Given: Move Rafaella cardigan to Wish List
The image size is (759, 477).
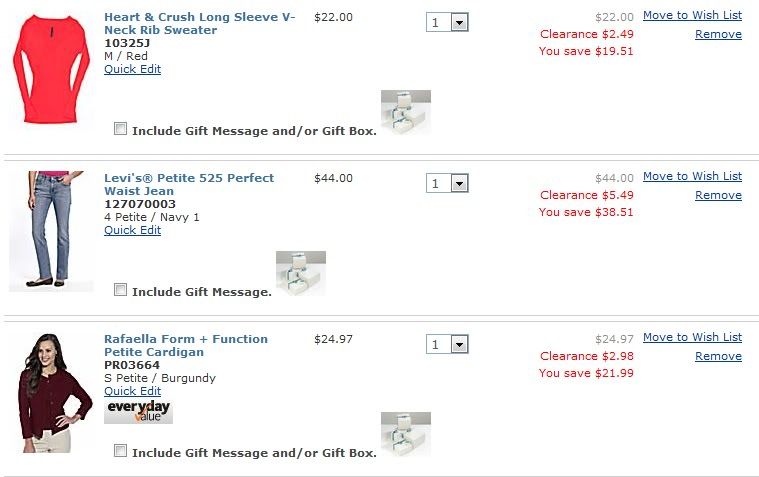Looking at the screenshot, I should [x=692, y=337].
